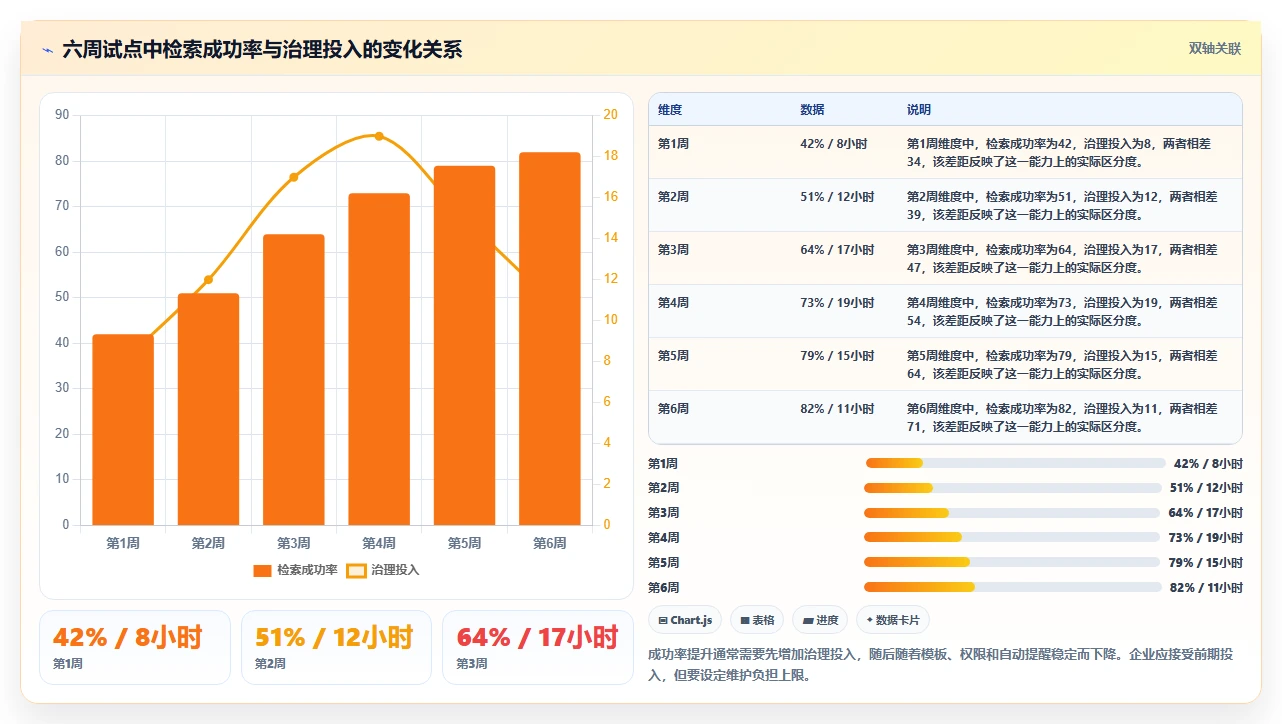
Task: Click the 第3周 description text in the table
Action: (x=1062, y=259)
